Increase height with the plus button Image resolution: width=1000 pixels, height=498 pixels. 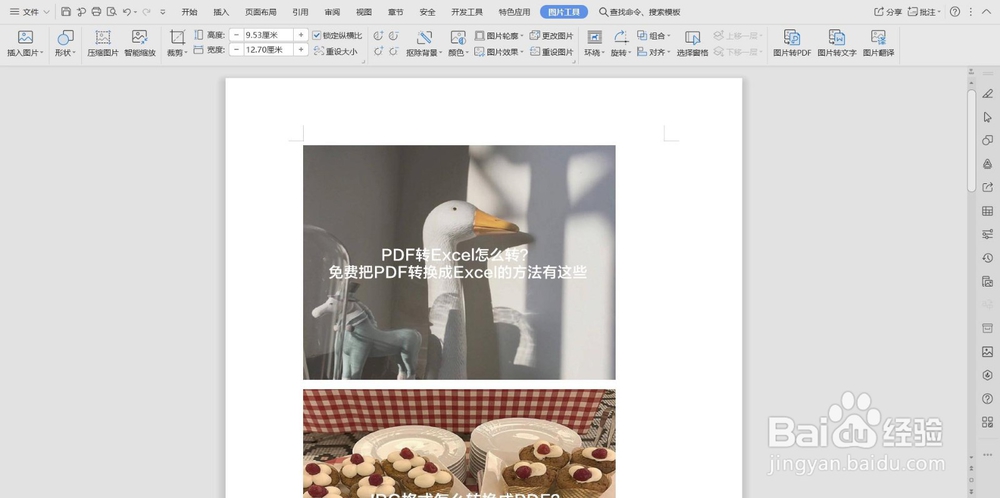tap(301, 35)
